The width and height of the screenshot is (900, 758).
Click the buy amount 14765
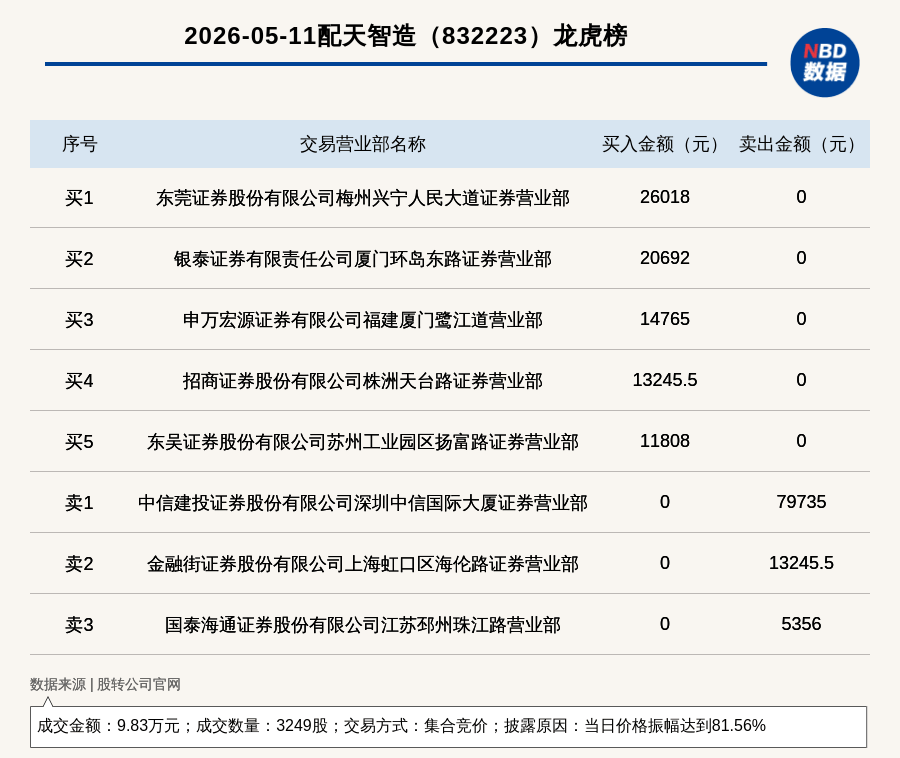click(665, 318)
